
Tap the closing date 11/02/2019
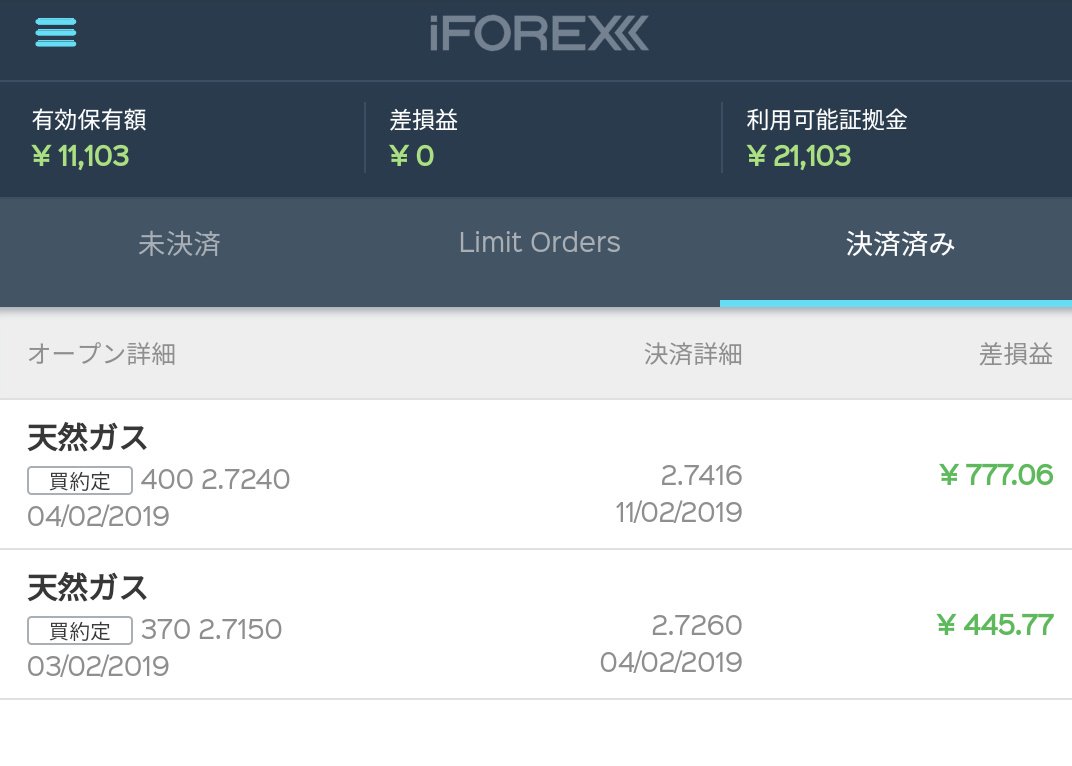point(678,513)
